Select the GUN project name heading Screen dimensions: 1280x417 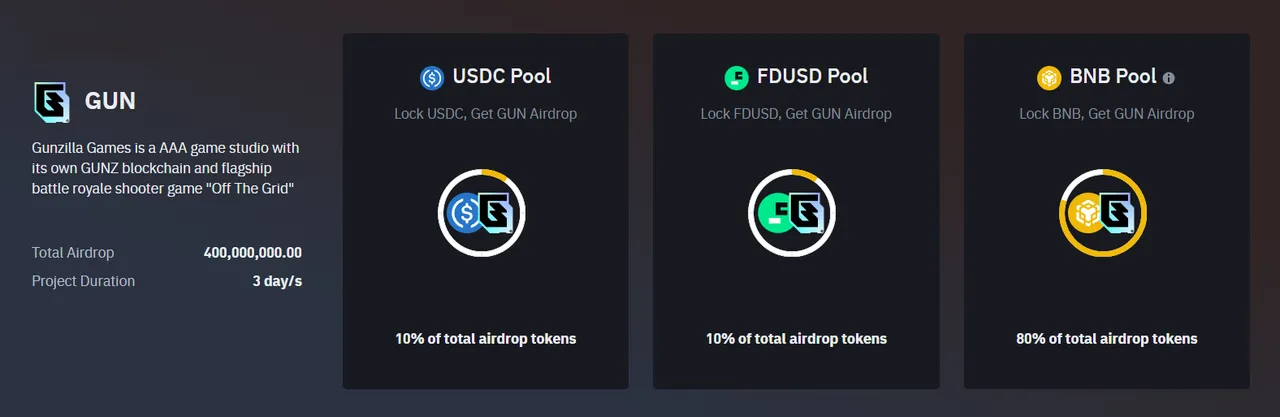point(110,101)
